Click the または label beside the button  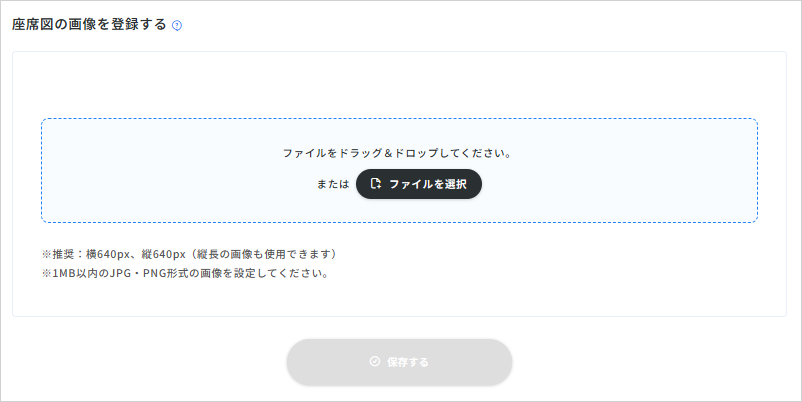coord(334,185)
